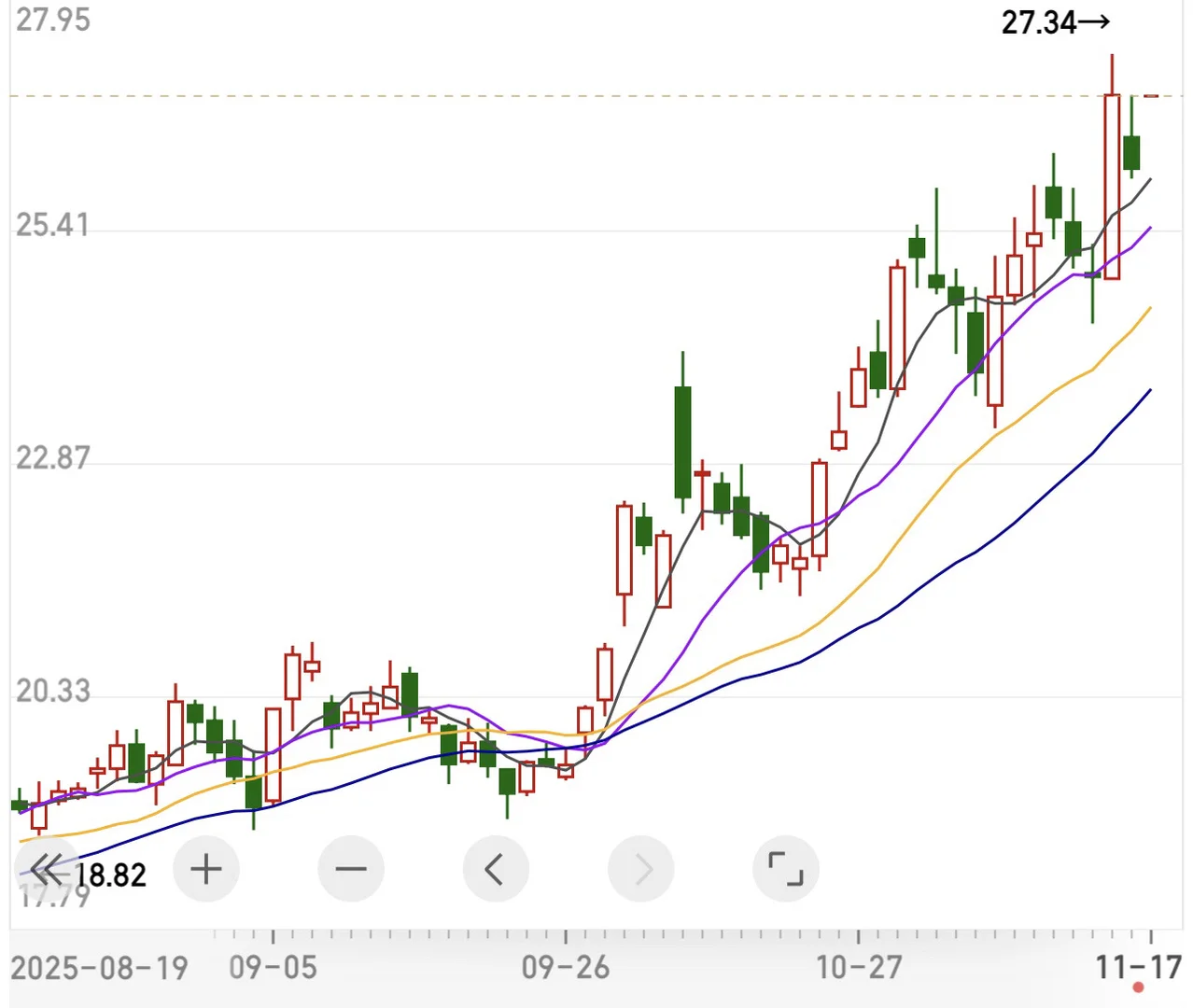Click the 2025-08-19 date label

tap(100, 968)
